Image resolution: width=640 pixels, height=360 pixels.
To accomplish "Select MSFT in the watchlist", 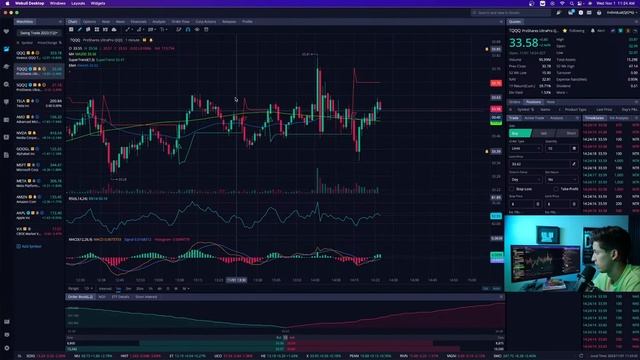I will click(x=39, y=167).
